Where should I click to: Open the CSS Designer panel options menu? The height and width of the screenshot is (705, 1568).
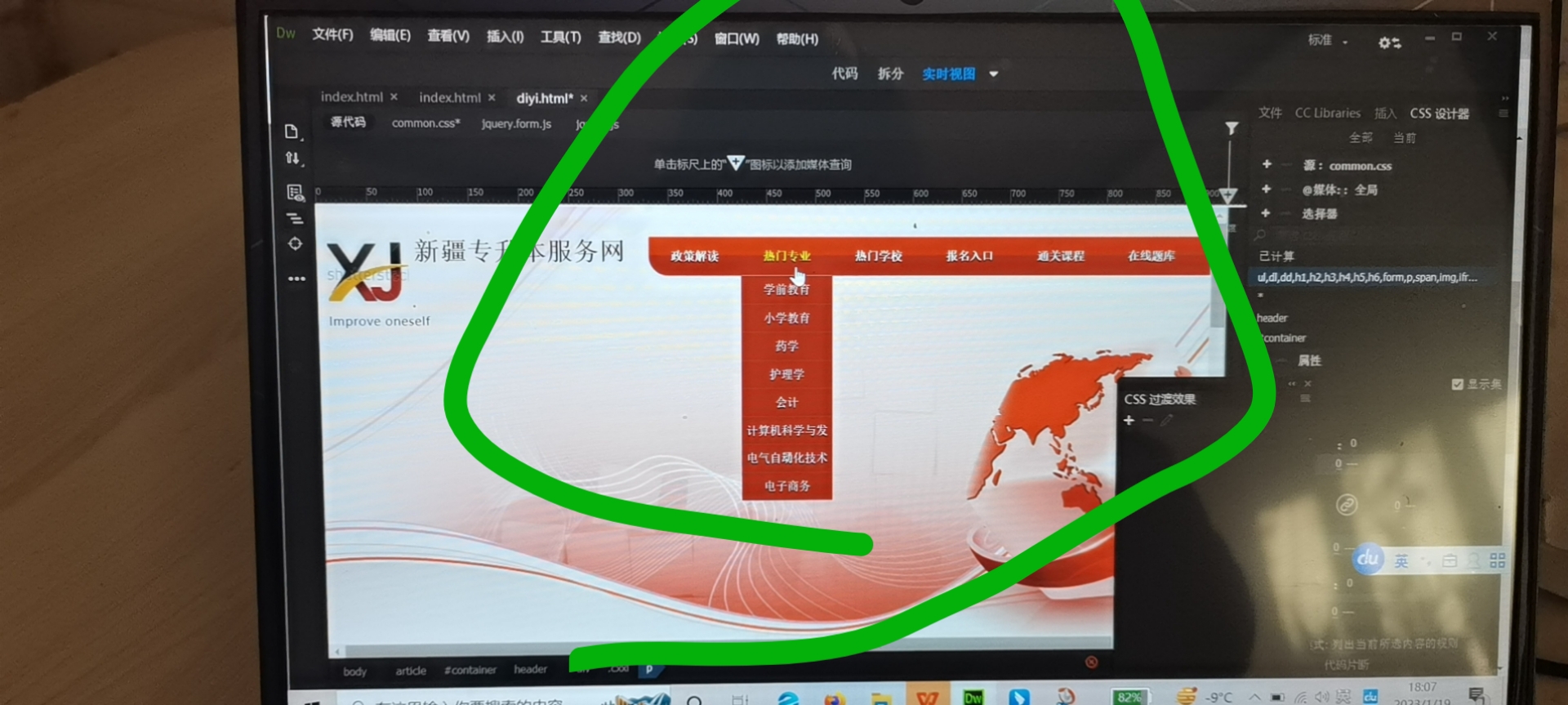pyautogui.click(x=1503, y=114)
